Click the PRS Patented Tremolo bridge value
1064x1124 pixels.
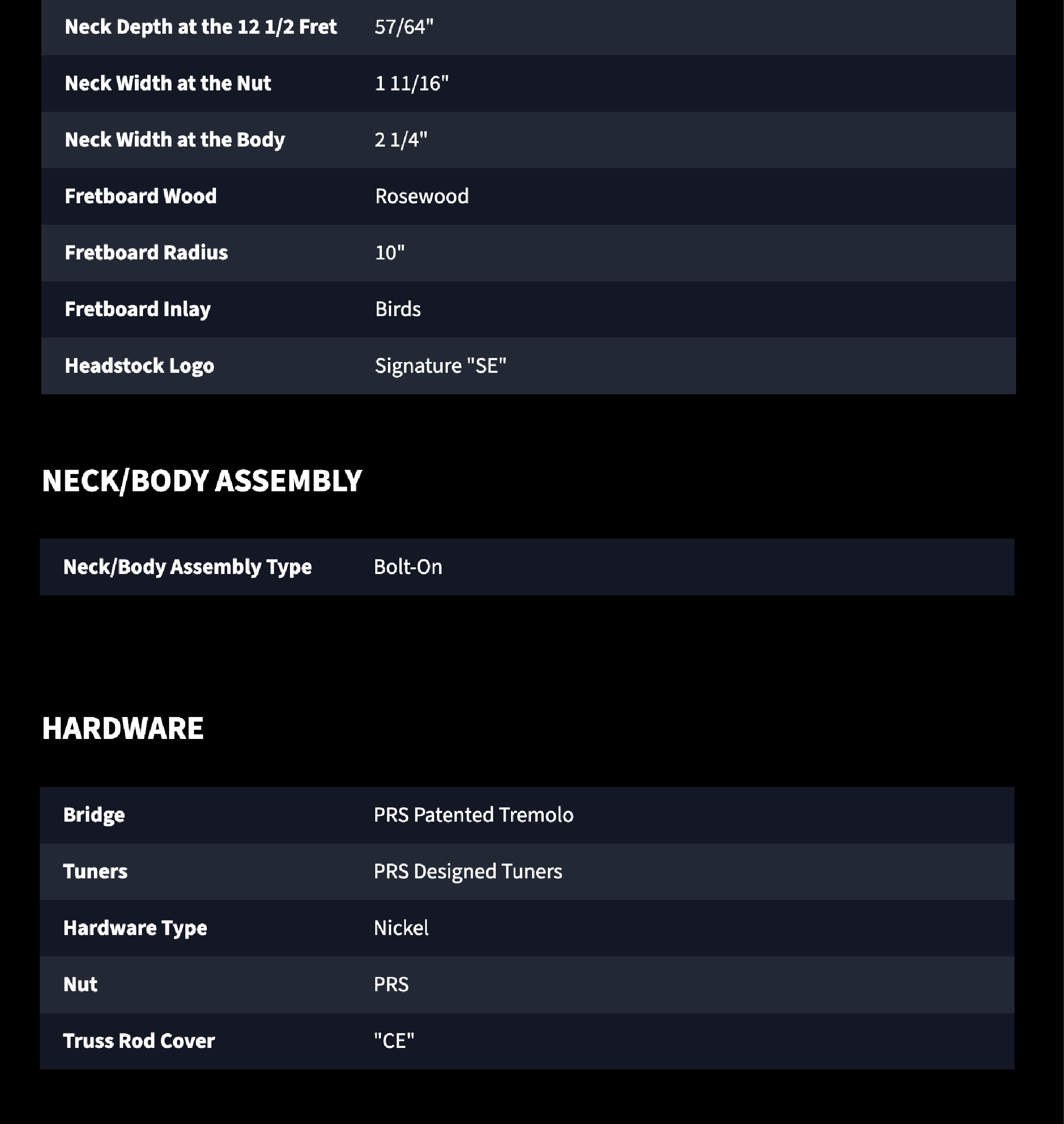(473, 815)
